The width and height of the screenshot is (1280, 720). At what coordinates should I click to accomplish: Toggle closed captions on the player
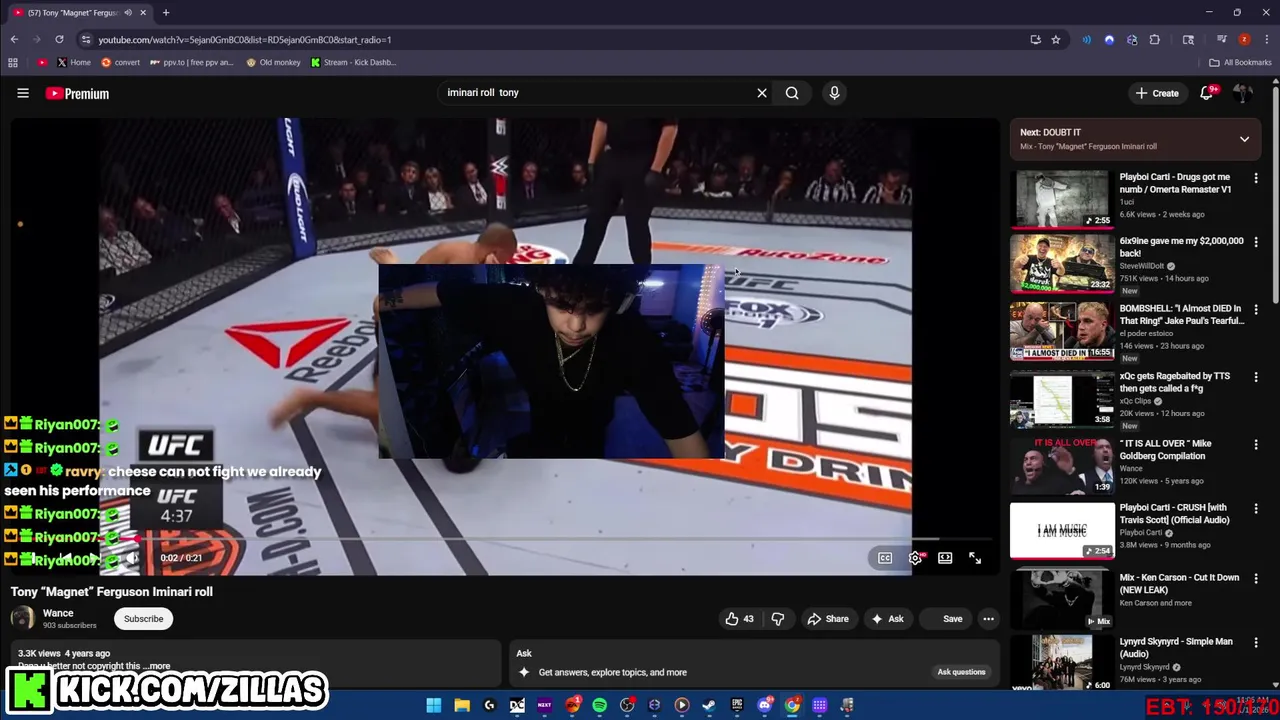pos(885,558)
